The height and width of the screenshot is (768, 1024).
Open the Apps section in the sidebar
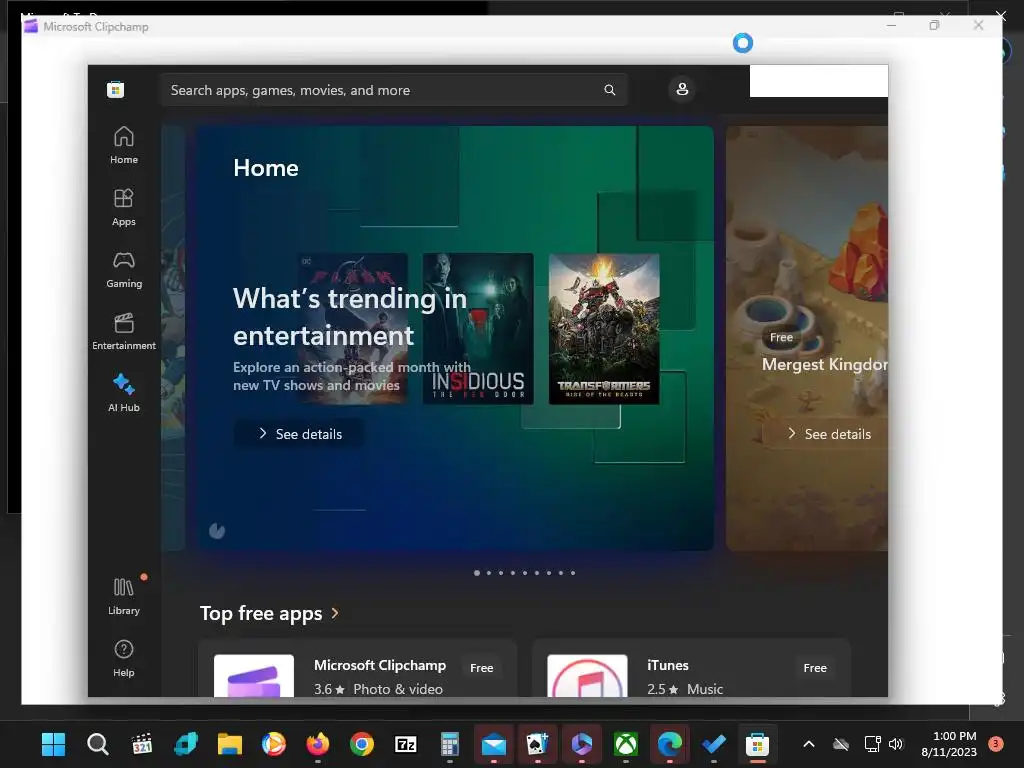pos(123,207)
